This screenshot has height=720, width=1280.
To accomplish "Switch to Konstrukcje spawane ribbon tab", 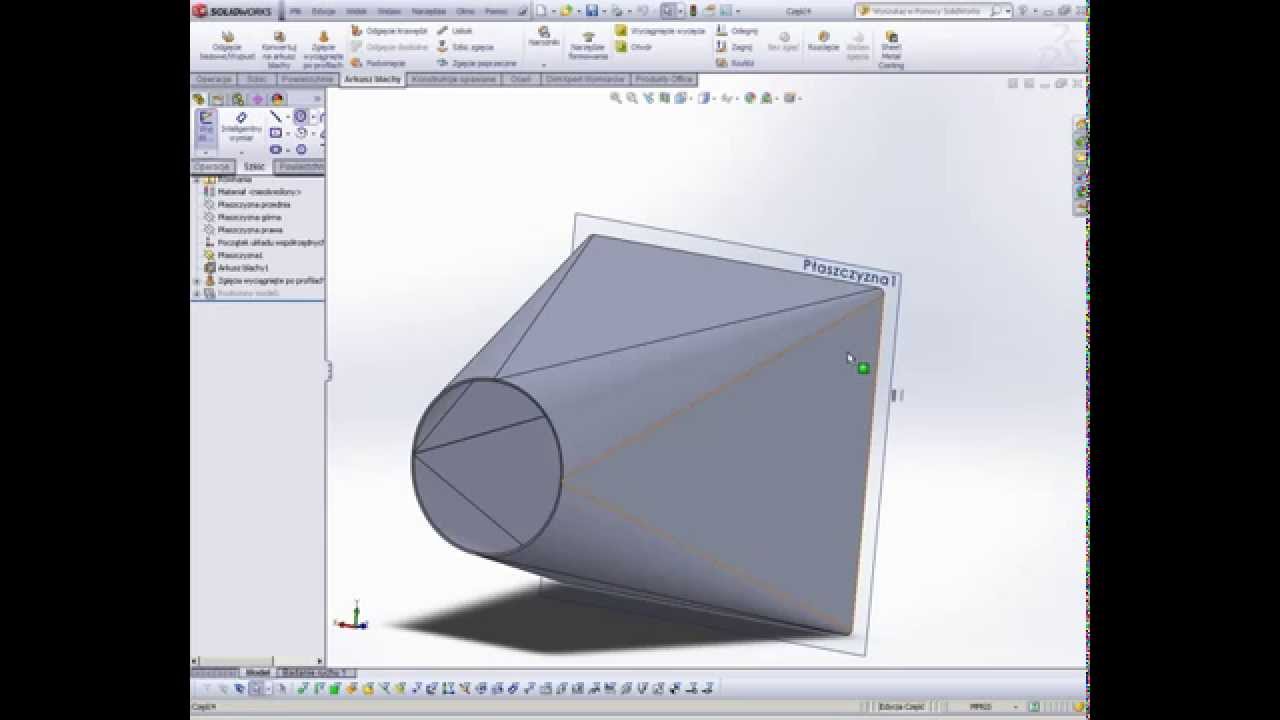I will coord(454,79).
